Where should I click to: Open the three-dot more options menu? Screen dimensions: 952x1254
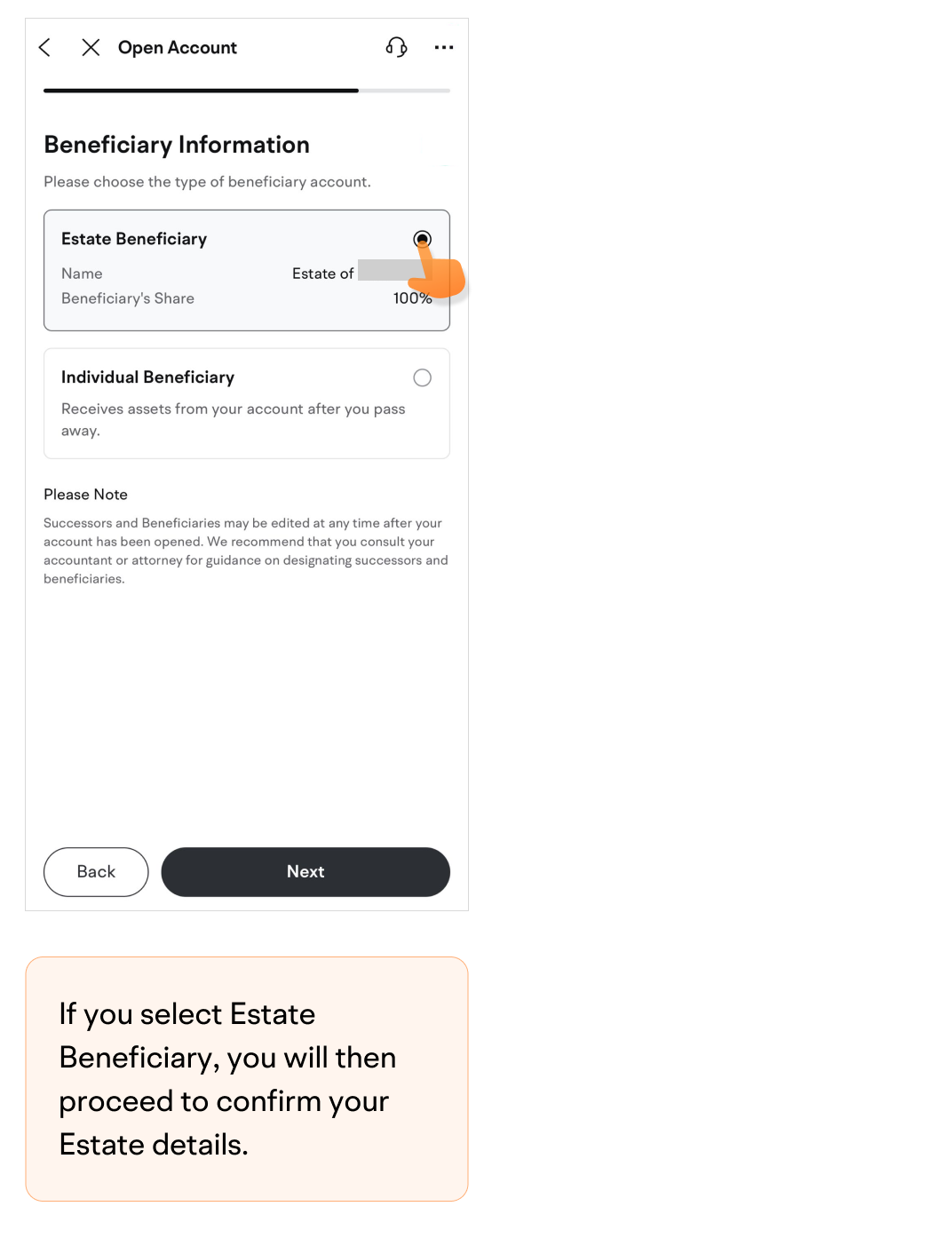[444, 47]
